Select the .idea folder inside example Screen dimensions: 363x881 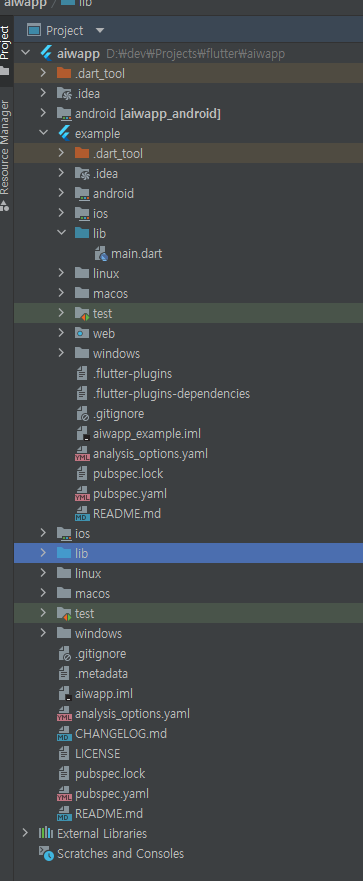click(106, 174)
